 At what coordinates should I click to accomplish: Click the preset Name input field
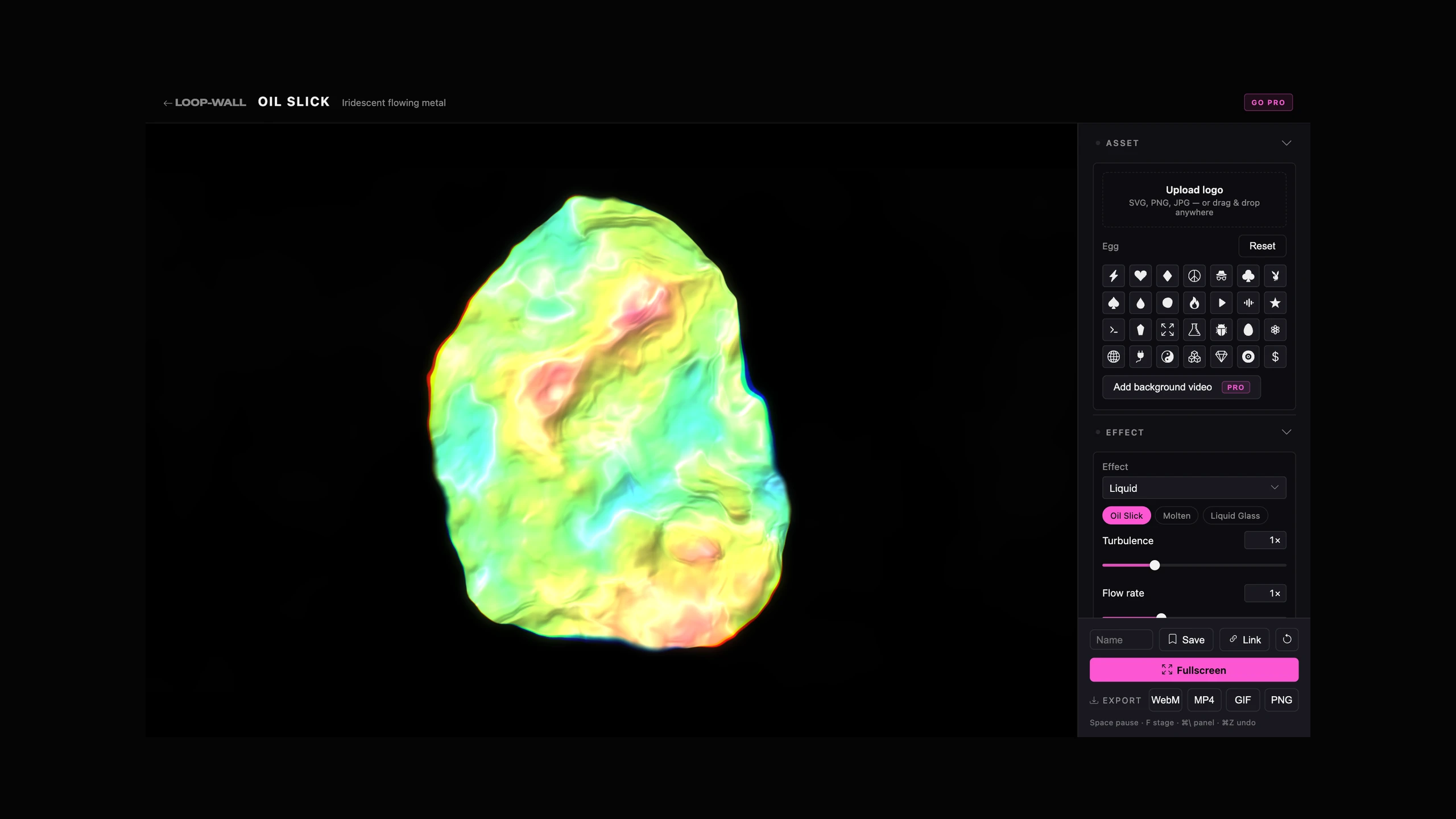1121,640
